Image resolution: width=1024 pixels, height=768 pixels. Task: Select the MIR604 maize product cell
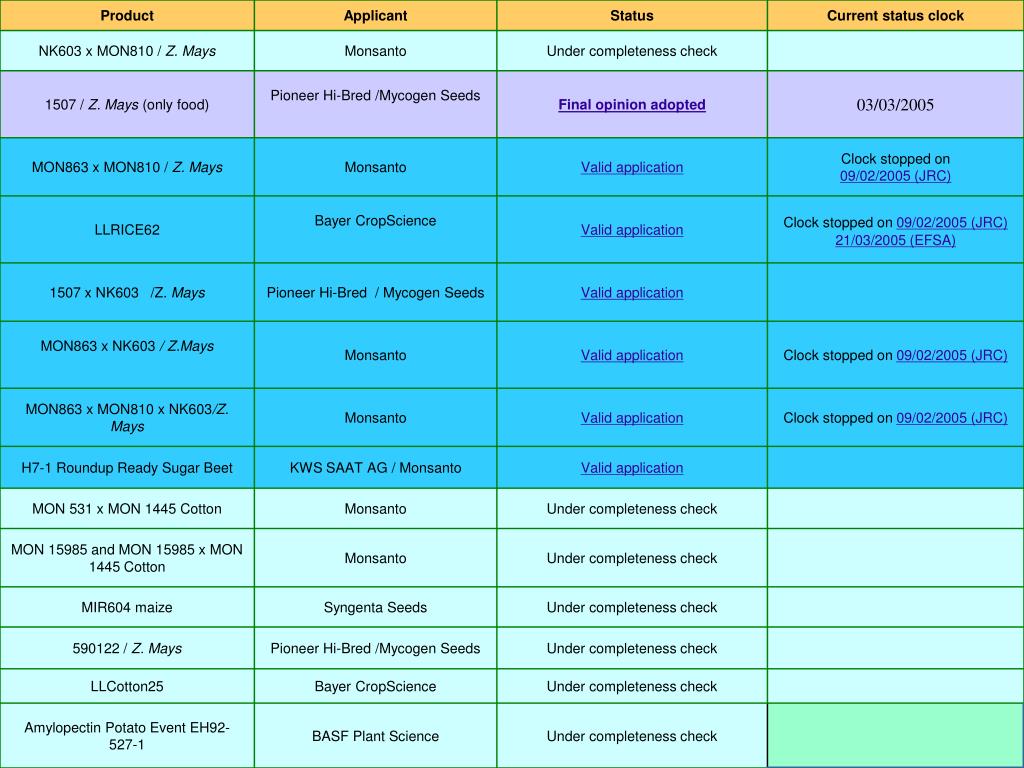pos(127,608)
